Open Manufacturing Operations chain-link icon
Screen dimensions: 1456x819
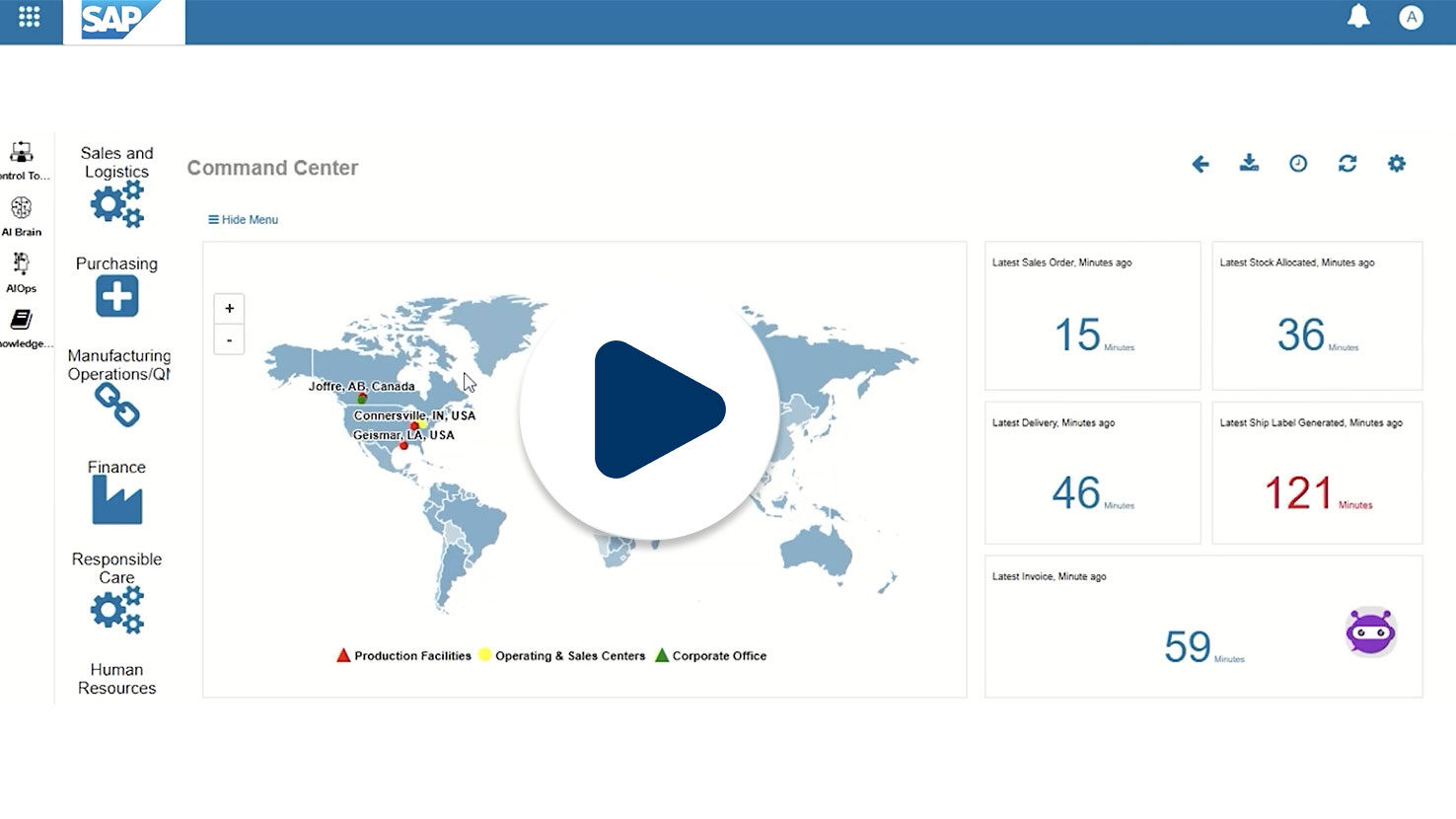[x=117, y=405]
